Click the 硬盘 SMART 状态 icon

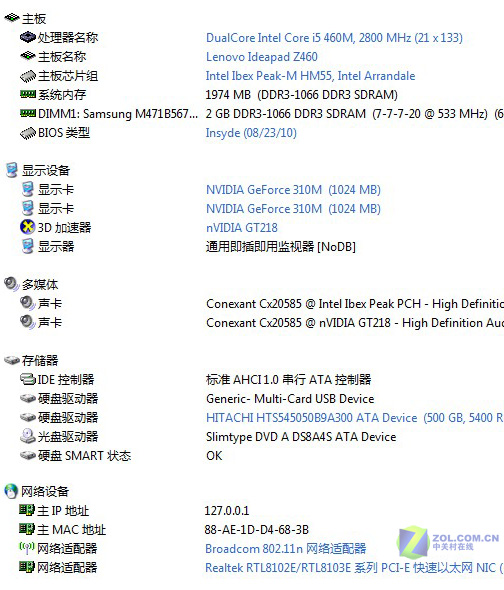(28, 455)
